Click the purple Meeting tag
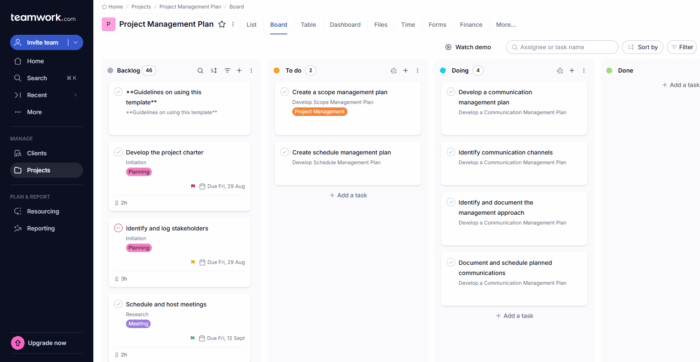Image resolution: width=700 pixels, height=362 pixels. [x=138, y=324]
